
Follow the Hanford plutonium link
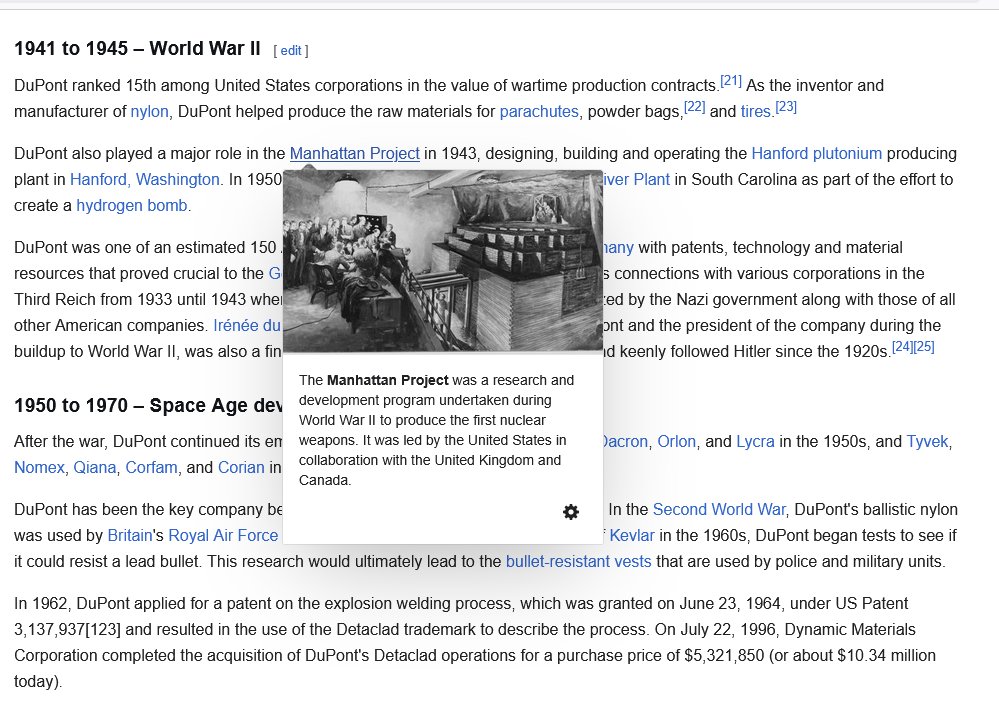[817, 154]
